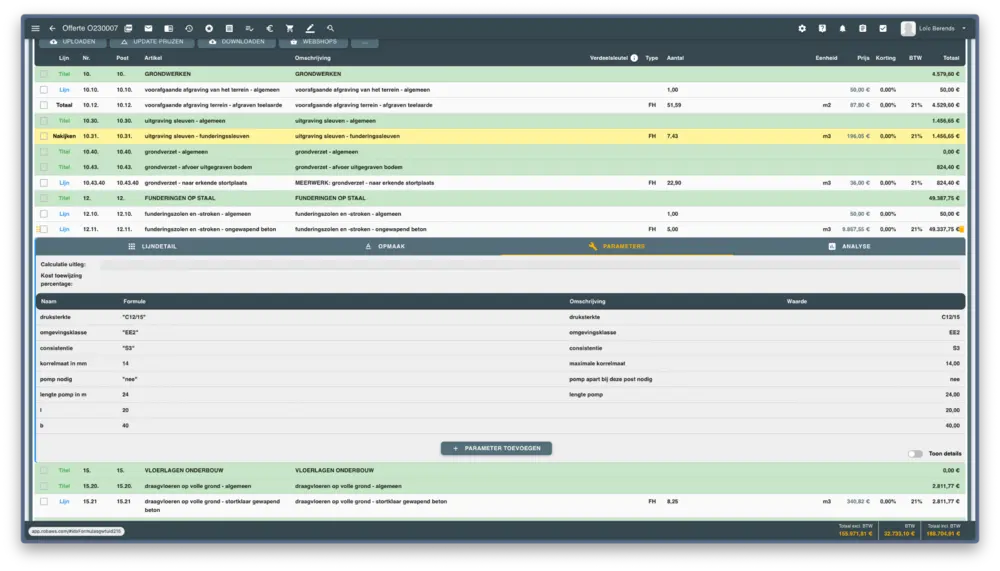Switch to the Analyse tab
This screenshot has width=1000, height=571.
pyautogui.click(x=848, y=246)
